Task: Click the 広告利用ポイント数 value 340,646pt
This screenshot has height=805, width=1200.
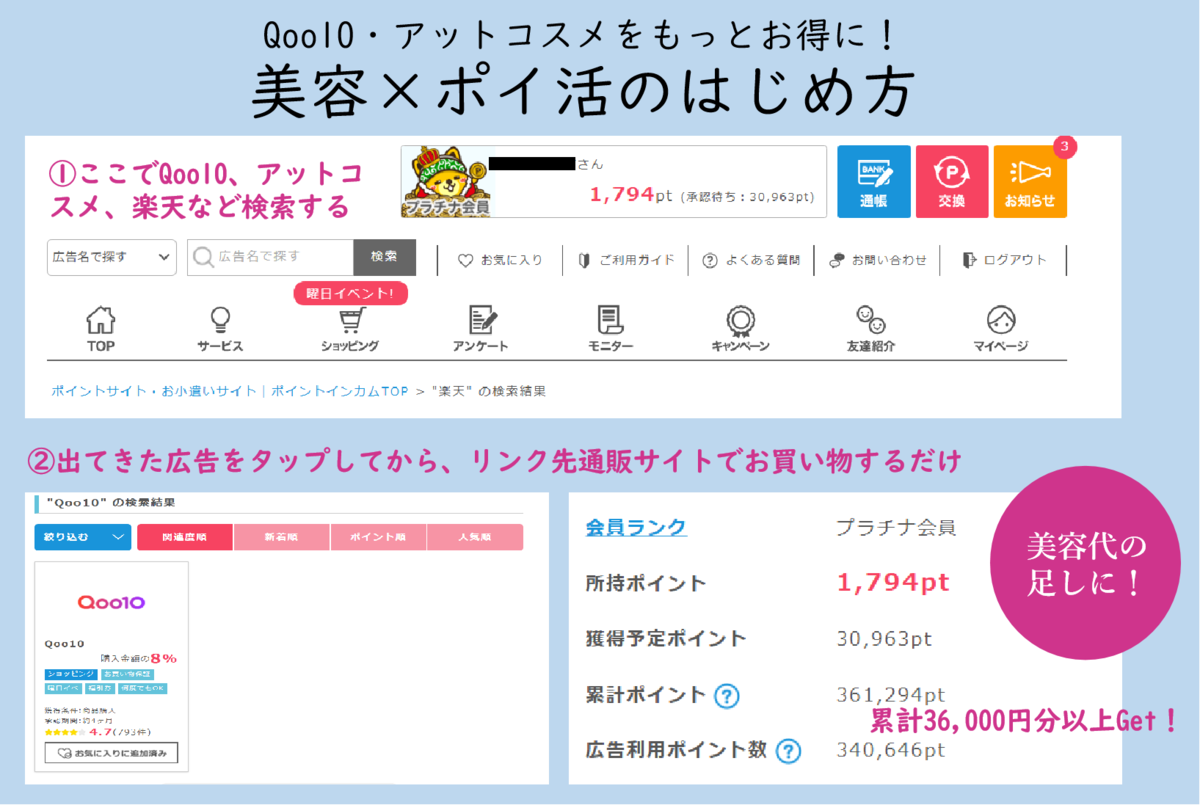Action: (x=891, y=749)
